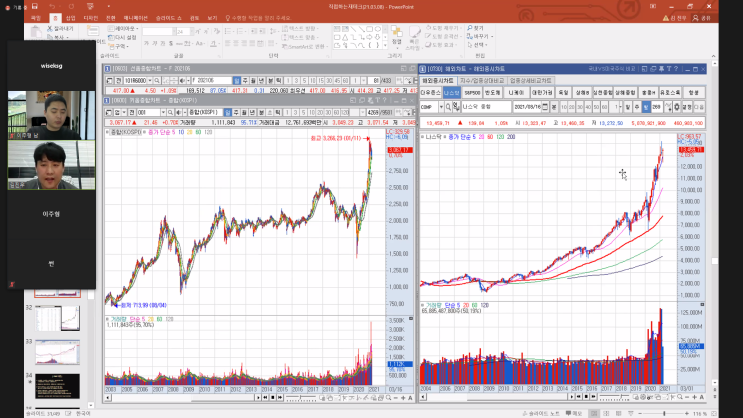Click the calendar icon beside date 2021/03/16
Image resolution: width=743 pixels, height=418 pixels.
[x=545, y=107]
